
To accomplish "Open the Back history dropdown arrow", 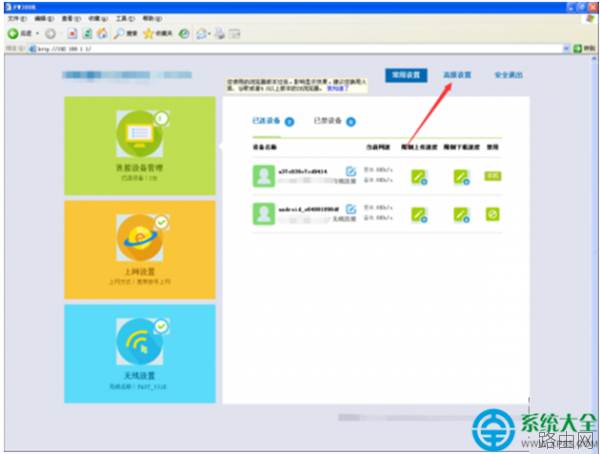I will 38,34.
